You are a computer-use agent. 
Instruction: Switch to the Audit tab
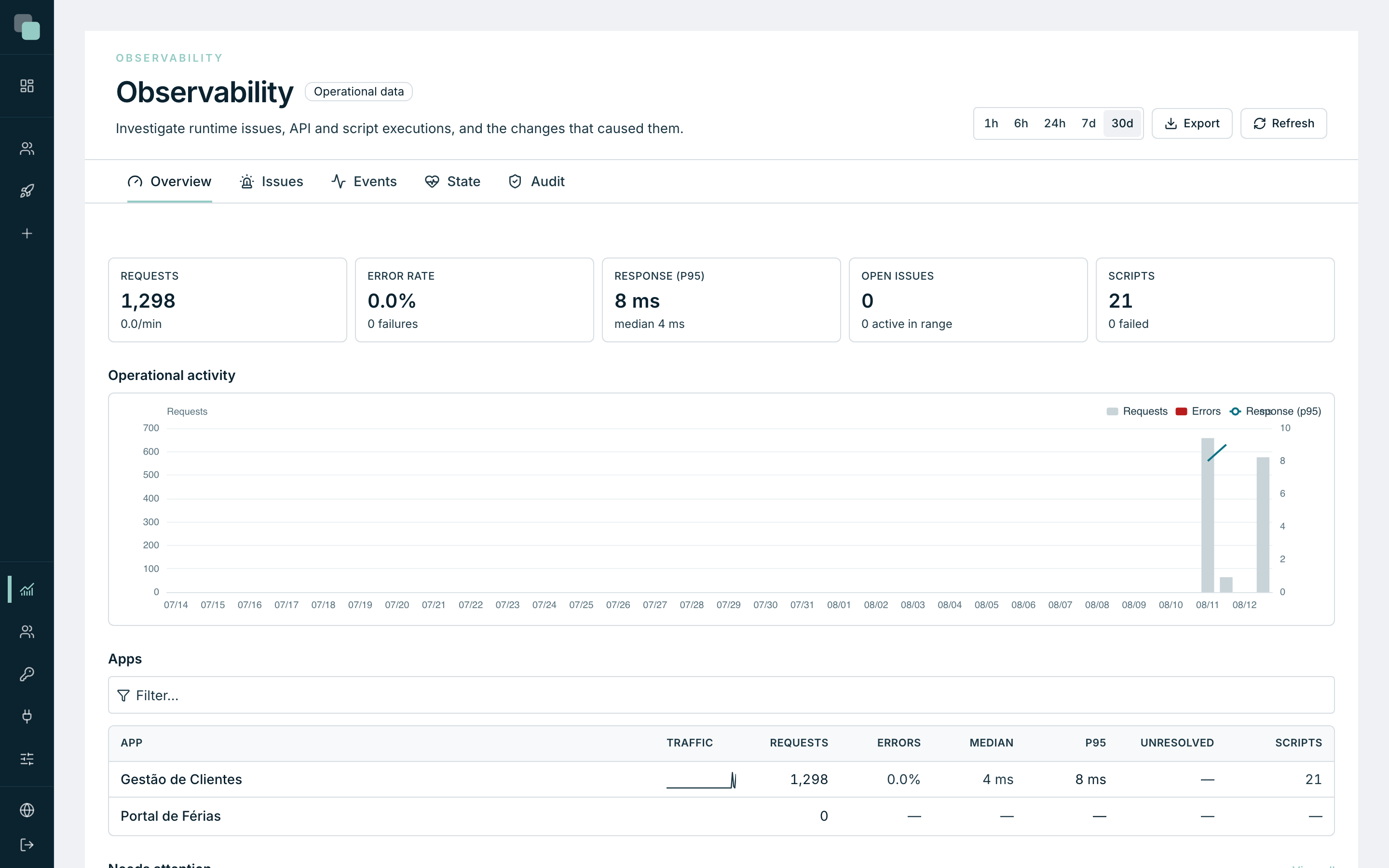tap(536, 181)
